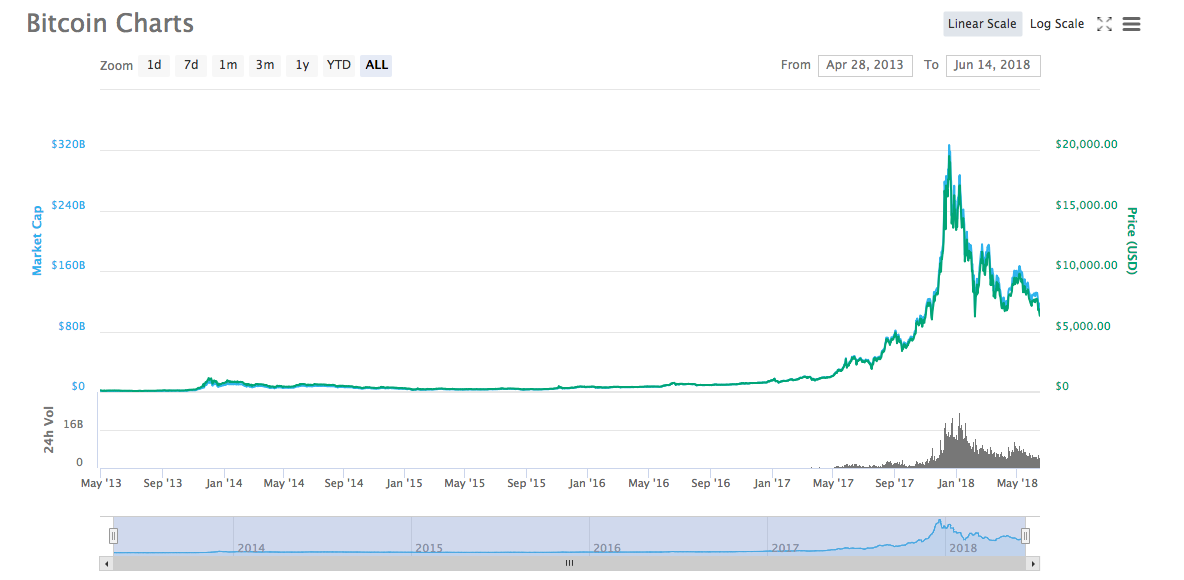
Task: Click the Sep '15 date label
Action: click(527, 482)
